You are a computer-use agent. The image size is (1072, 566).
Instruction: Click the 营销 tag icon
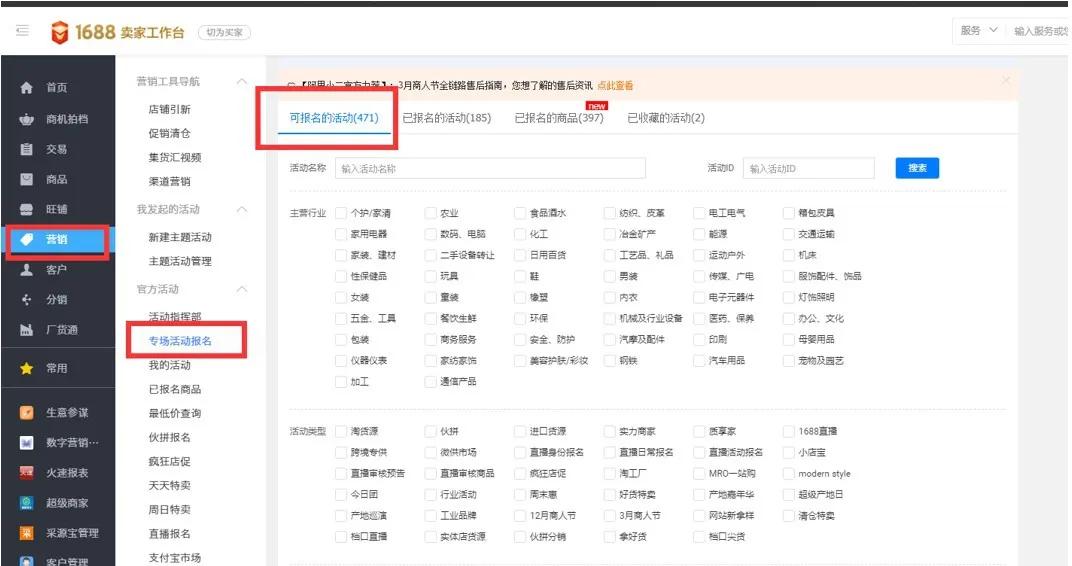pyautogui.click(x=27, y=239)
